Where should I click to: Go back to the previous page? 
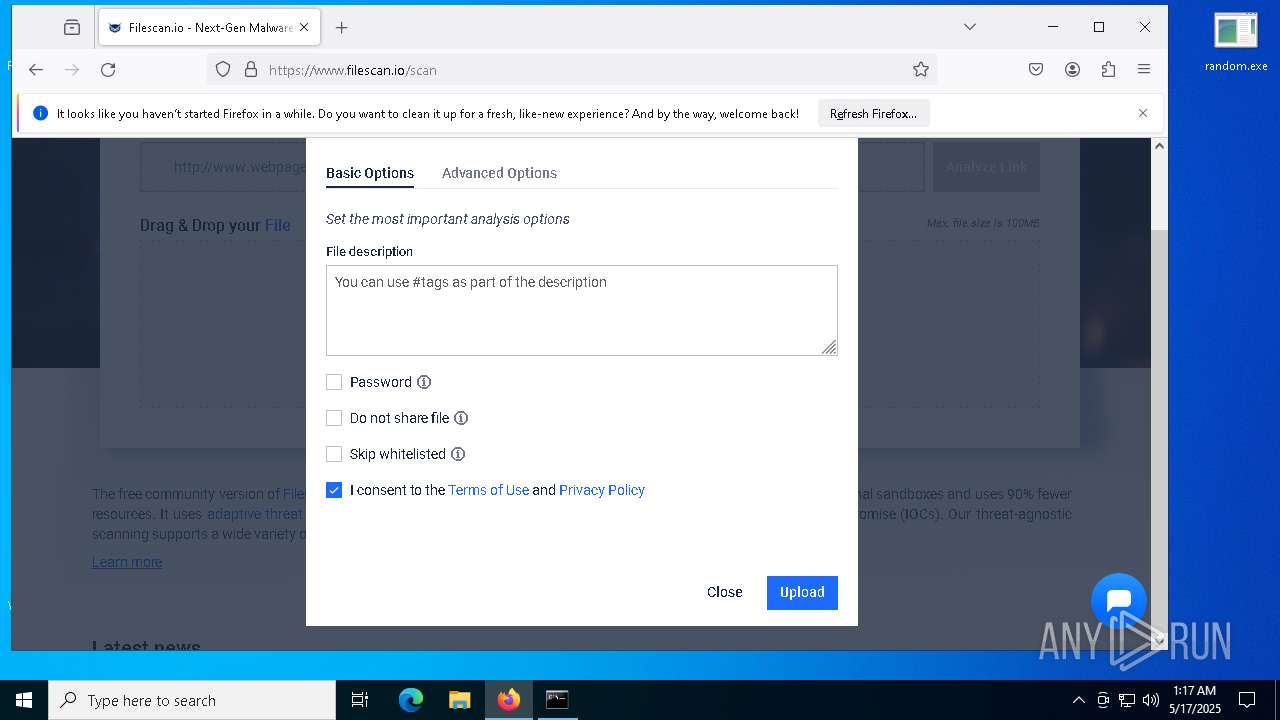click(x=36, y=70)
